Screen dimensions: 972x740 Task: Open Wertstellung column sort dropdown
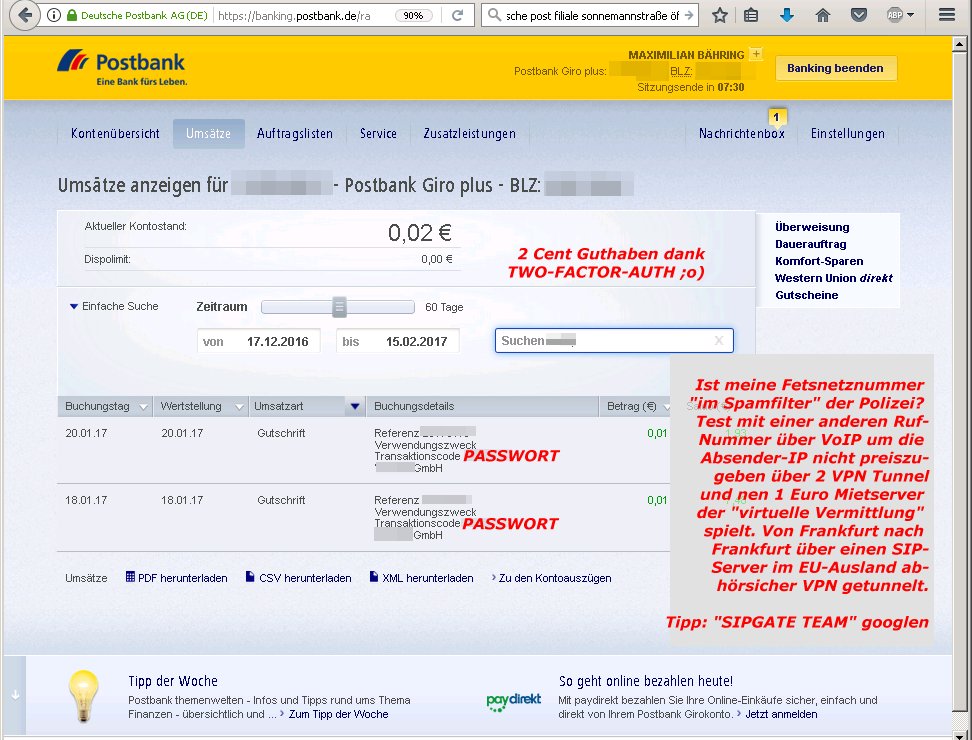coord(239,407)
